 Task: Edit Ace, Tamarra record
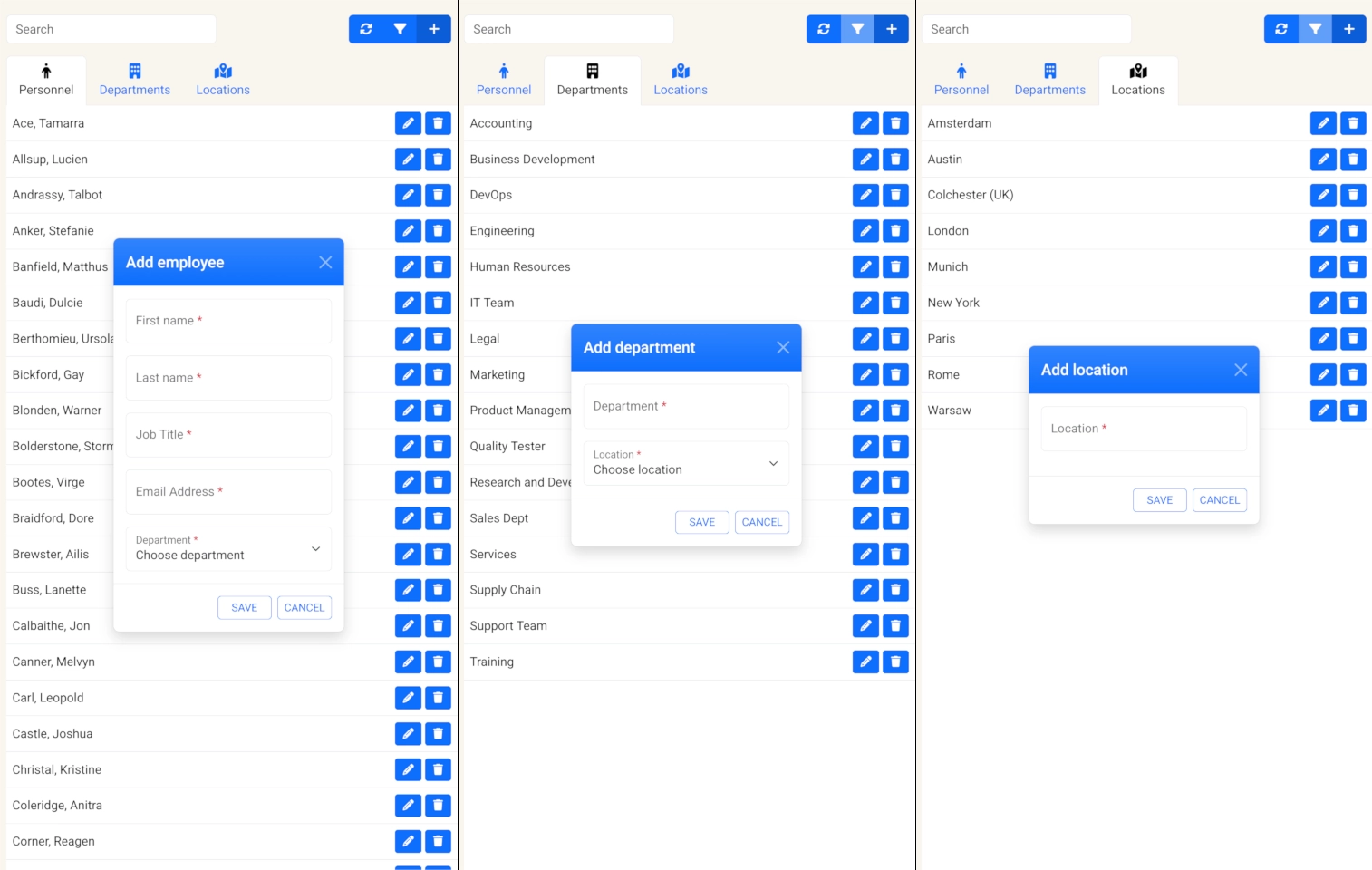408,123
